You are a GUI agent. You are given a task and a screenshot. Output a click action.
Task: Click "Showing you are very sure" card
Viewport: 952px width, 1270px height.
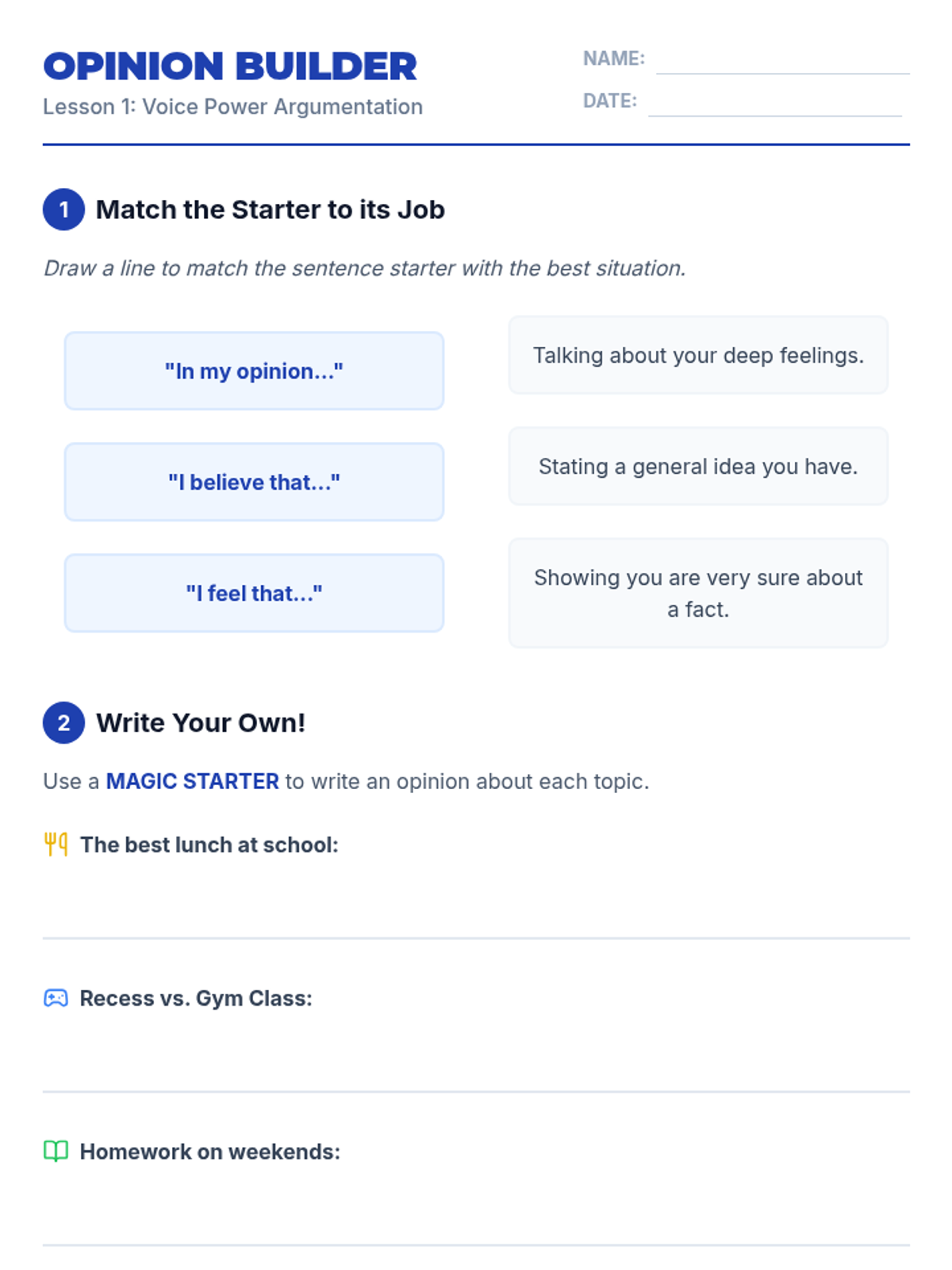[698, 593]
